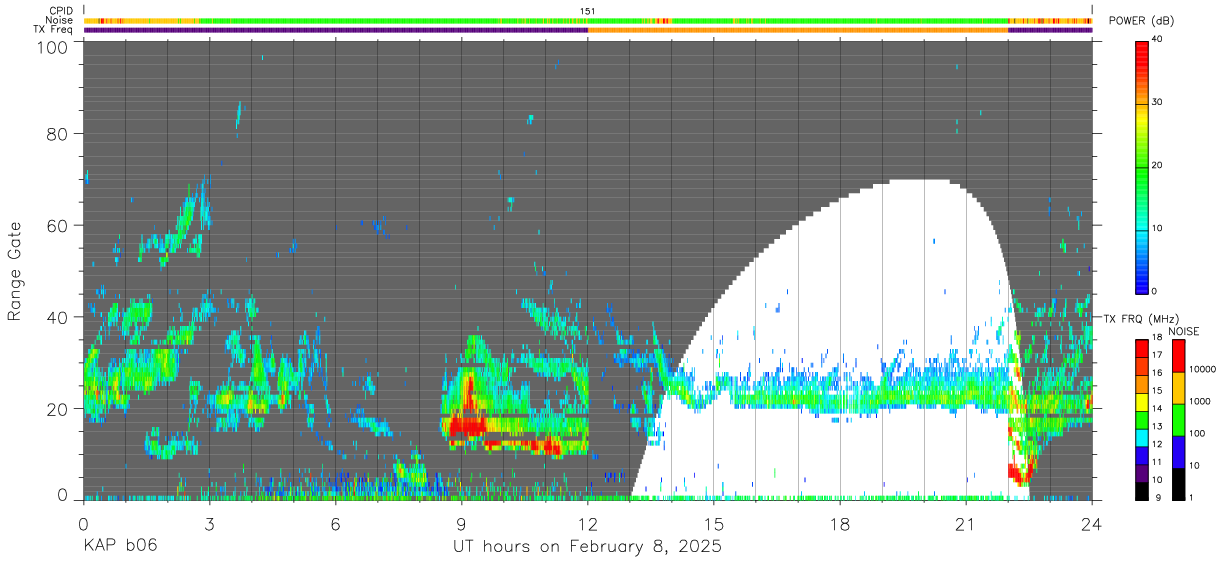Click the TX Freq row label
Screen dimensions: 1228x567
tap(52, 30)
